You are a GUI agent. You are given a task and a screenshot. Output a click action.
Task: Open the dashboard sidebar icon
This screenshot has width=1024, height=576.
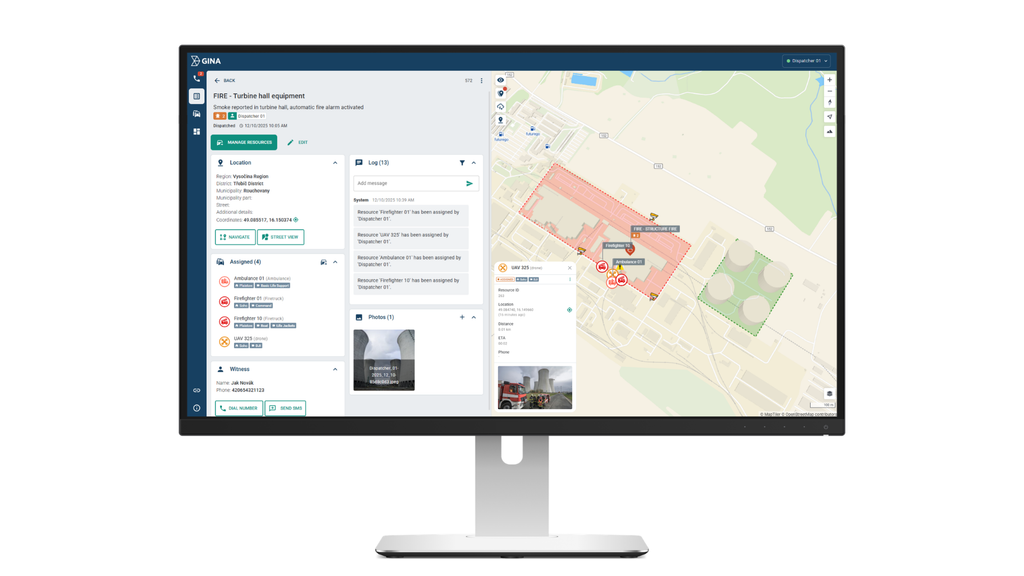coord(197,131)
